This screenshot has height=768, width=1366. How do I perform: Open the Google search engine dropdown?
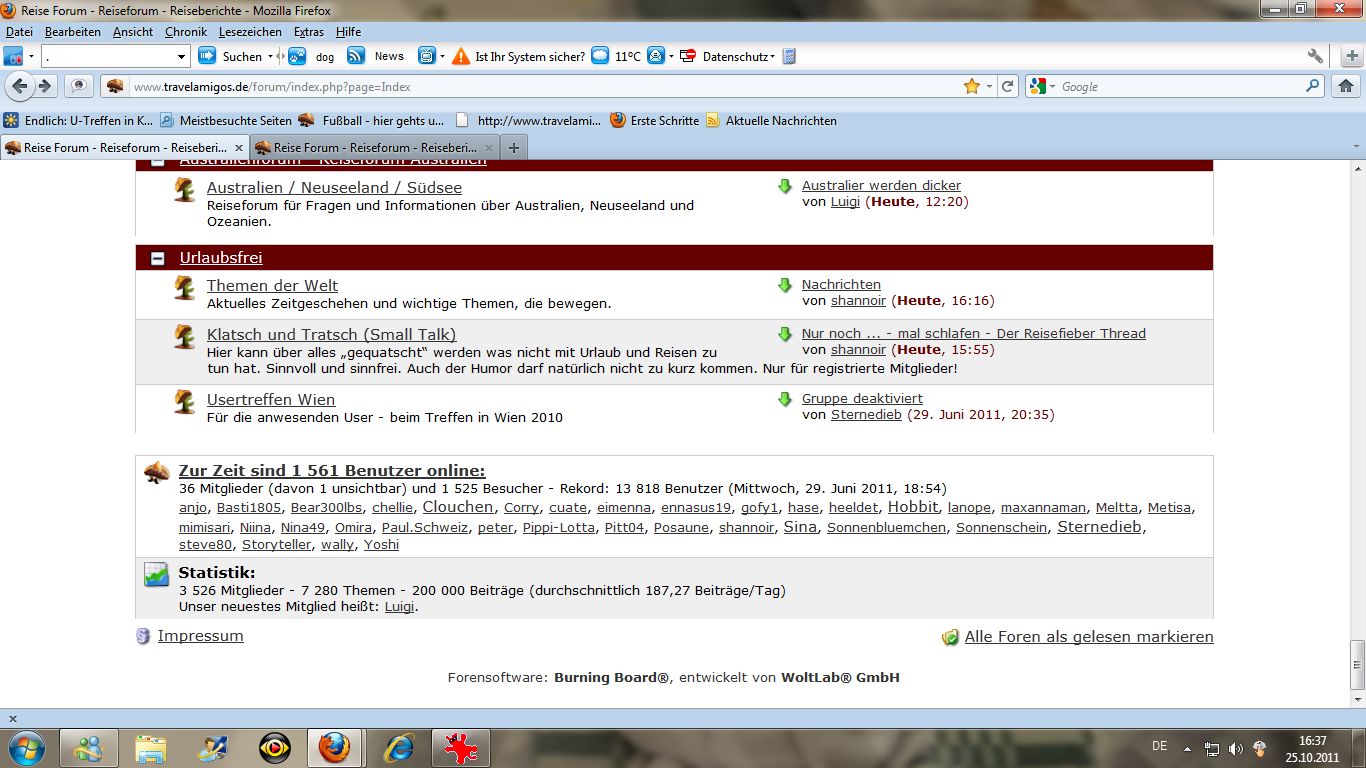[x=1043, y=87]
